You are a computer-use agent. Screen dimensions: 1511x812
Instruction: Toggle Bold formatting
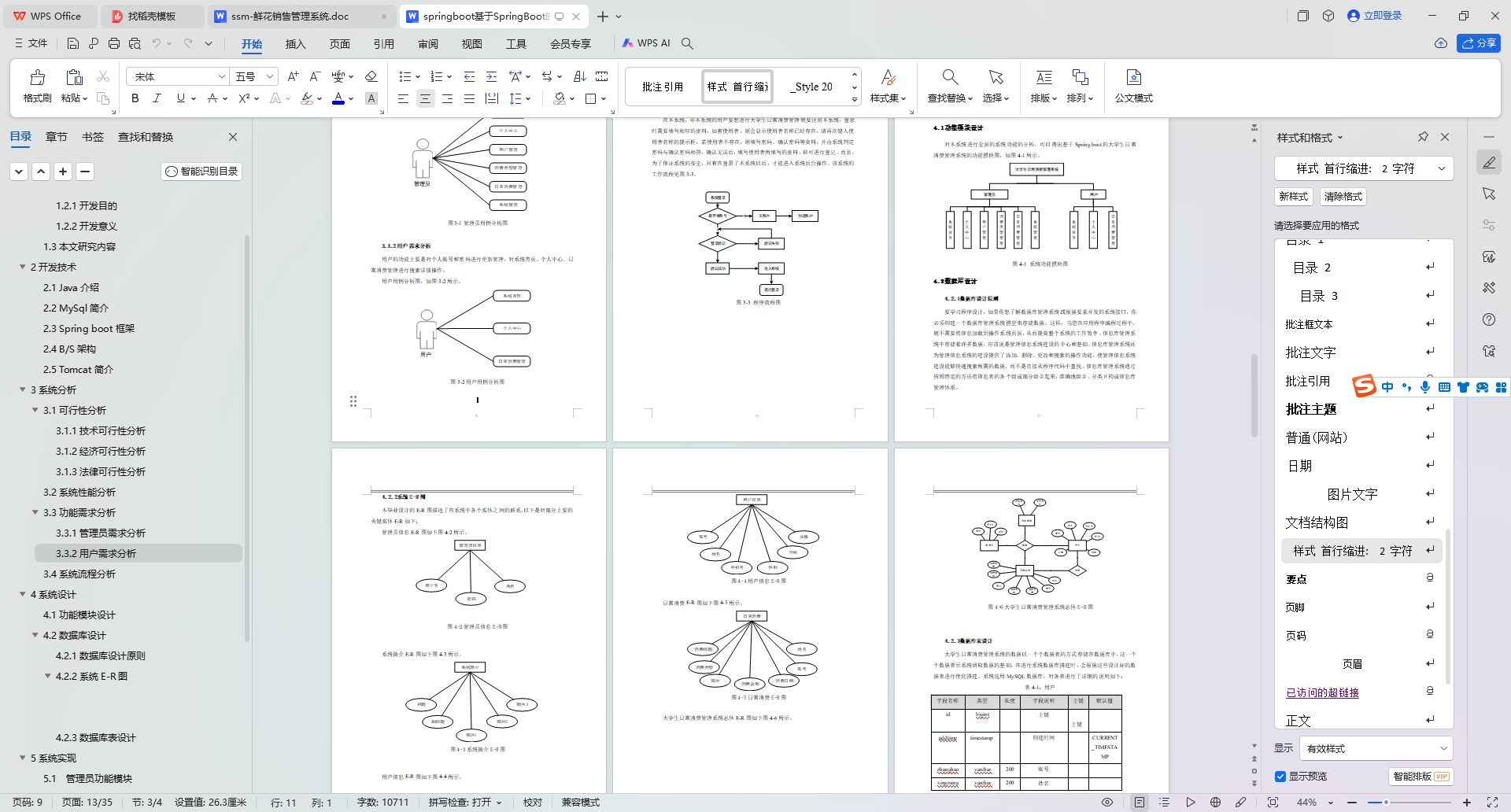135,98
